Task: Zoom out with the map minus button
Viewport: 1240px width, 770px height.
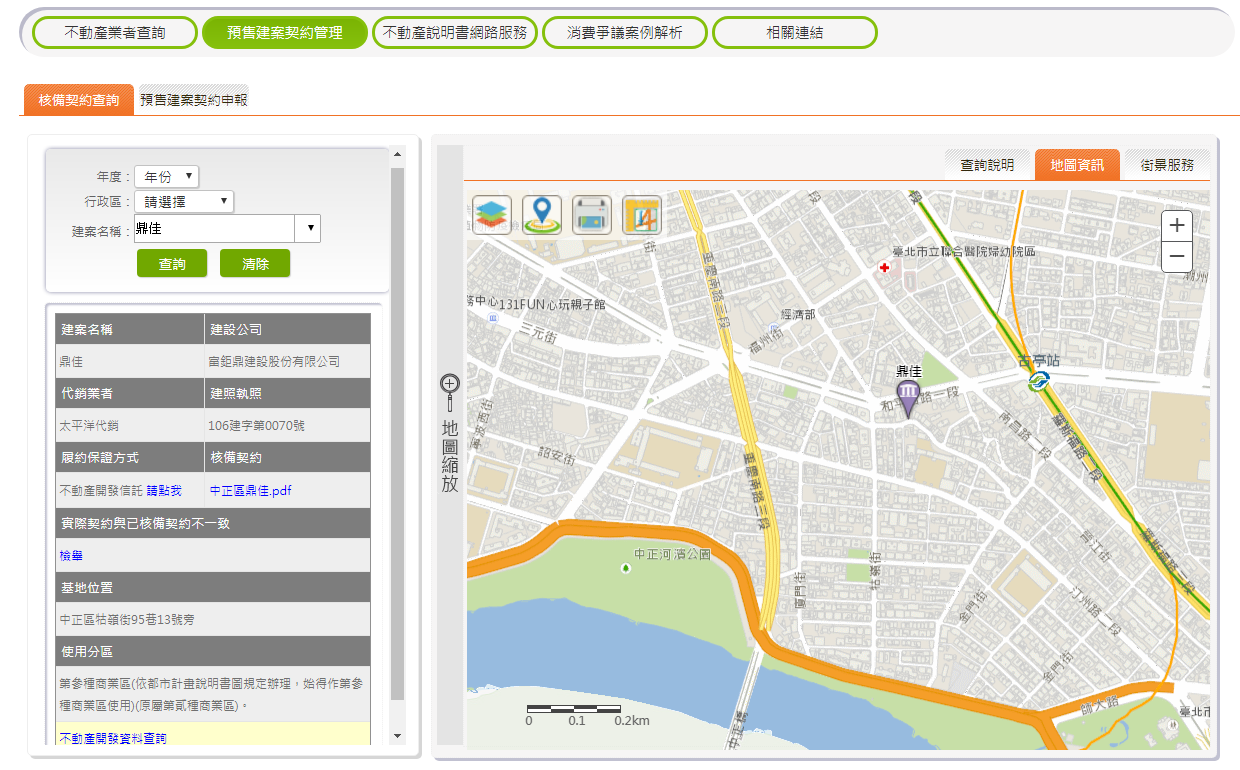Action: point(1177,257)
